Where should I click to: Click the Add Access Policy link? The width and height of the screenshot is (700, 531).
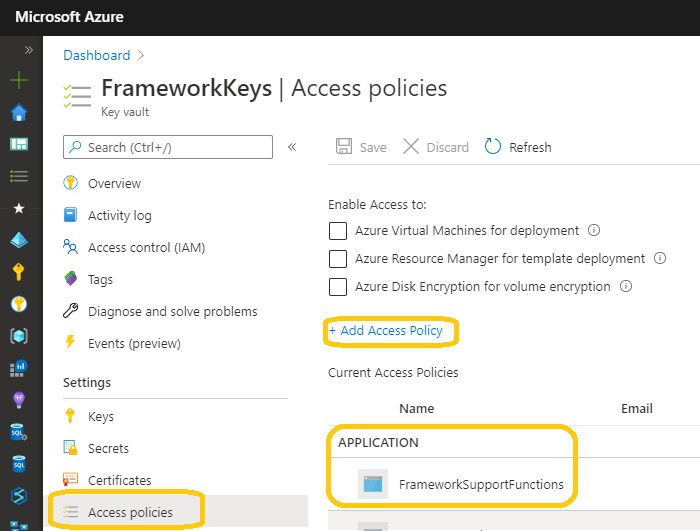tap(385, 330)
